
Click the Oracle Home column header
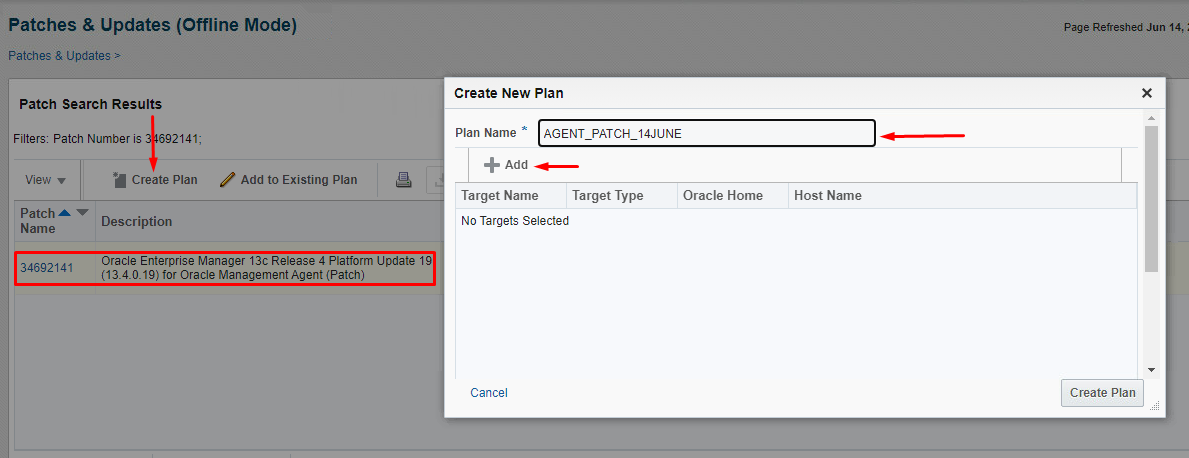pos(733,196)
